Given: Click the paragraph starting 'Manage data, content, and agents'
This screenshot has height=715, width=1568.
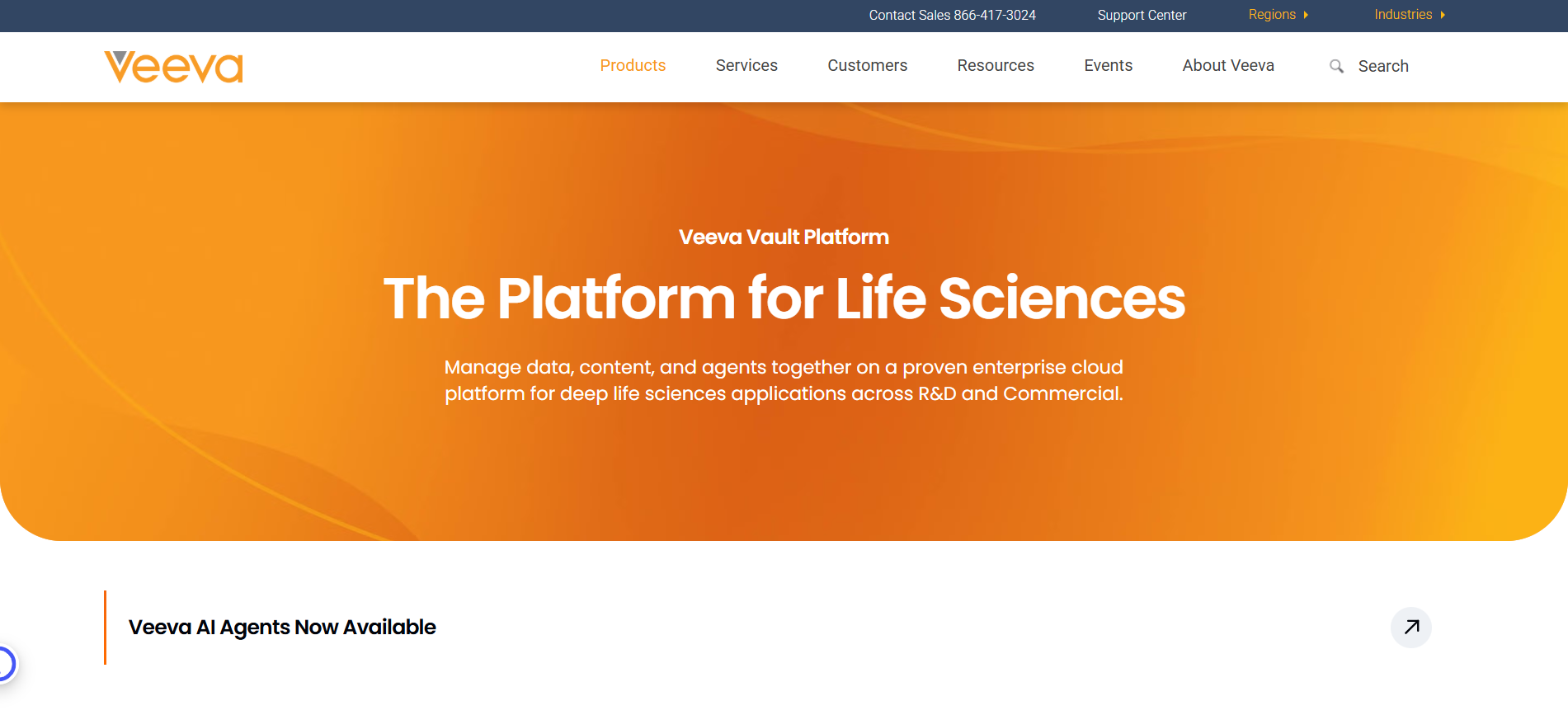Looking at the screenshot, I should click(784, 380).
